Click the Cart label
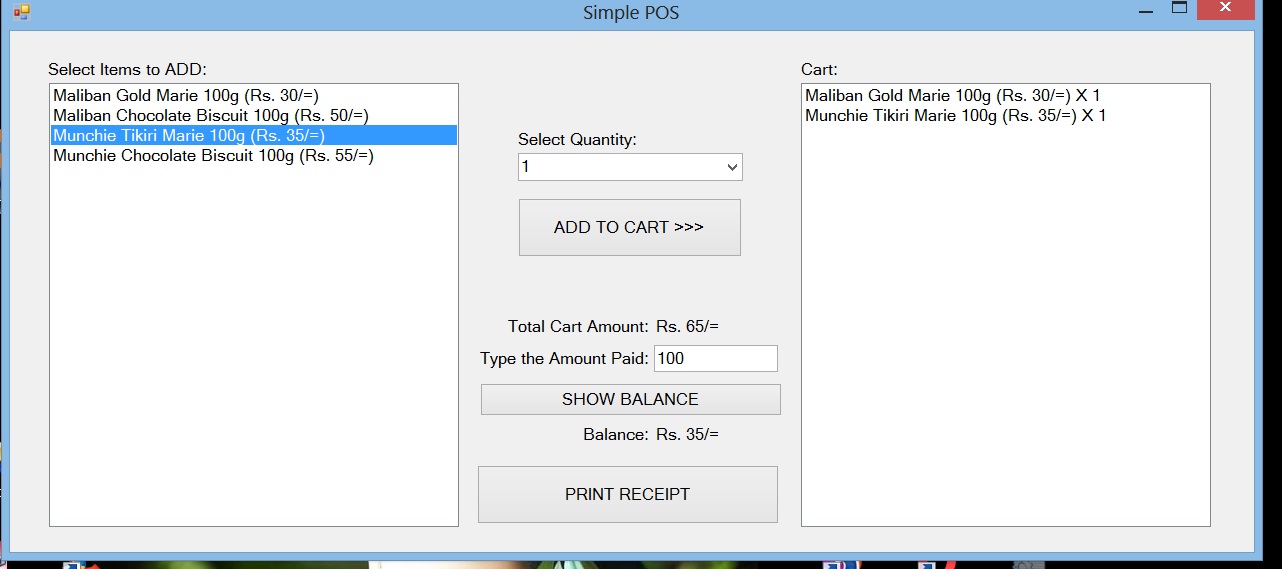 point(819,70)
